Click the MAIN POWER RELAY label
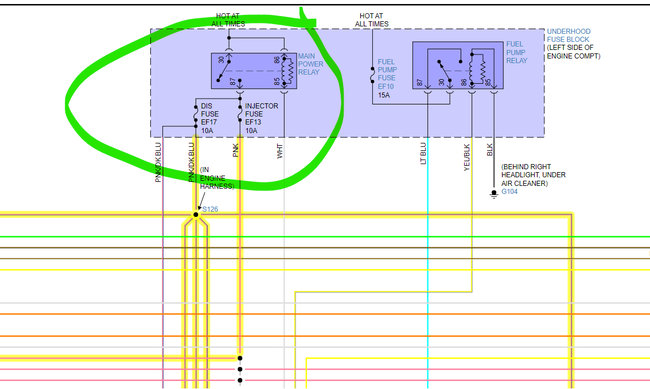The image size is (650, 389). (x=310, y=64)
